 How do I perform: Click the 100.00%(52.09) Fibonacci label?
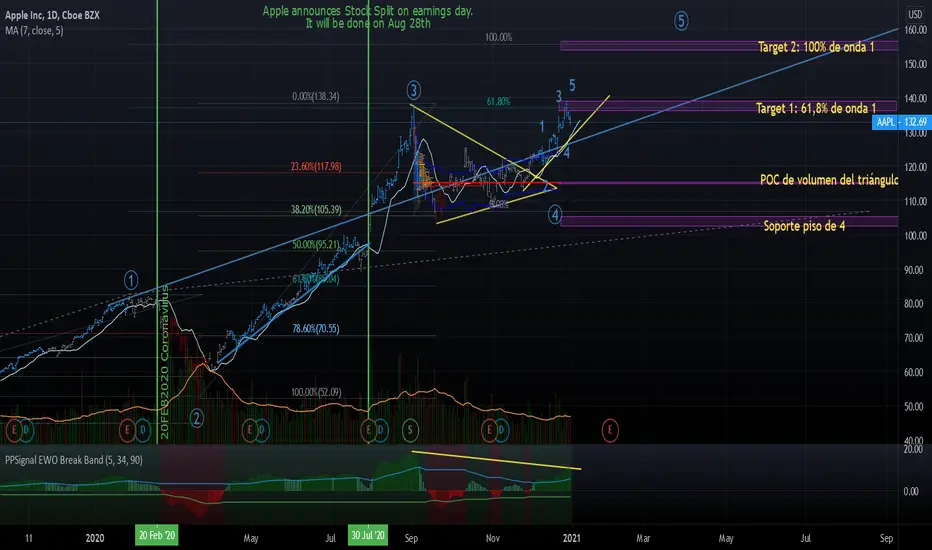pyautogui.click(x=316, y=392)
